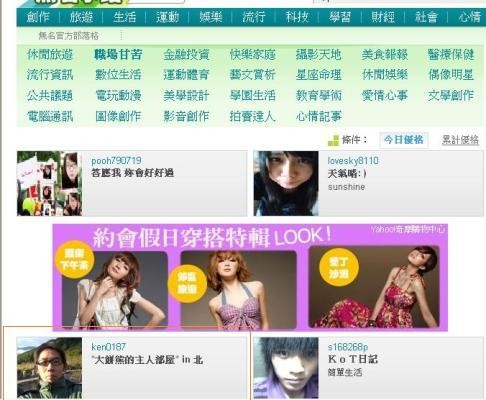Open the 醫療保健 category
This screenshot has height=400, width=486.
pyautogui.click(x=451, y=54)
